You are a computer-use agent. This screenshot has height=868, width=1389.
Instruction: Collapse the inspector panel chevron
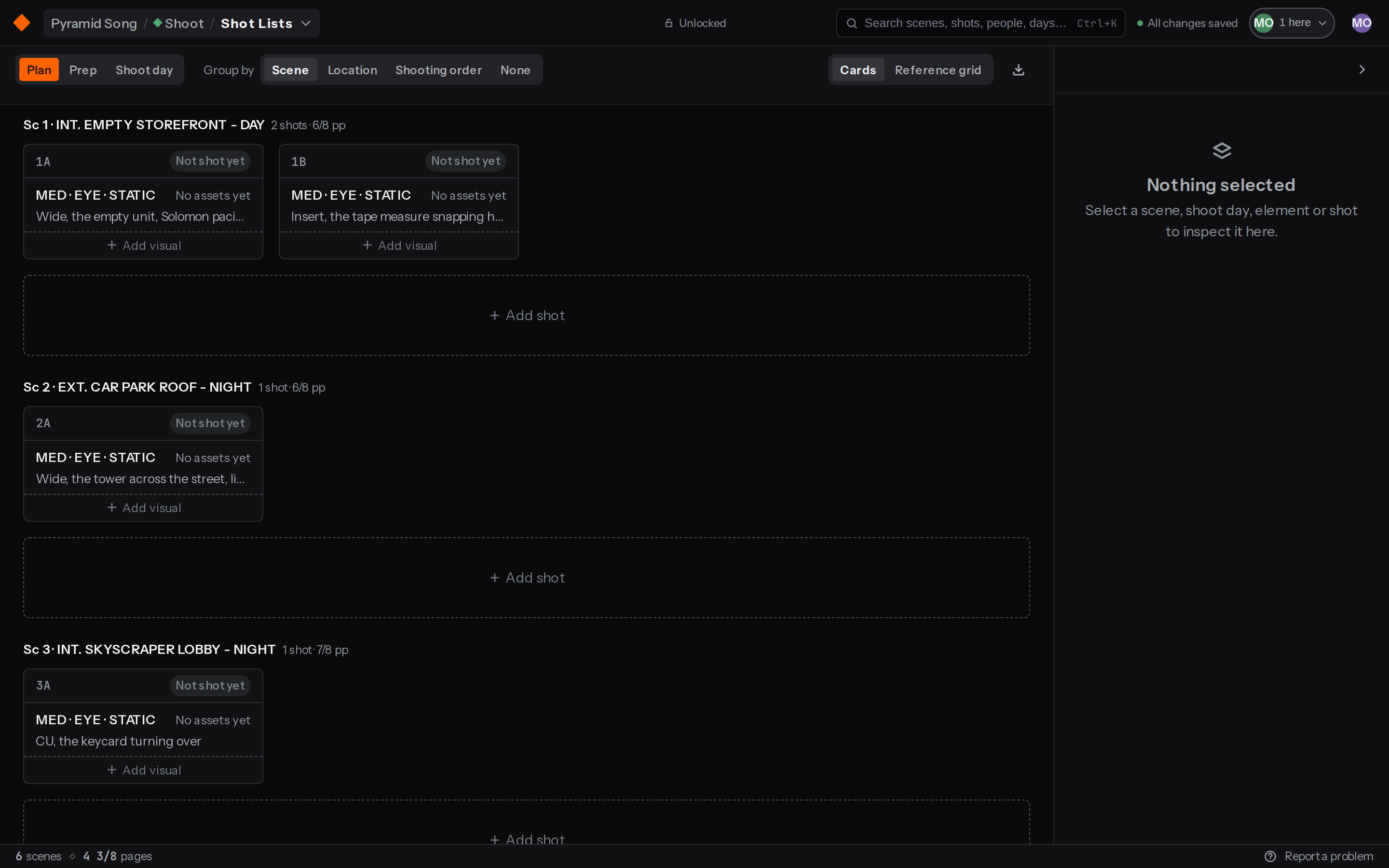click(1362, 69)
